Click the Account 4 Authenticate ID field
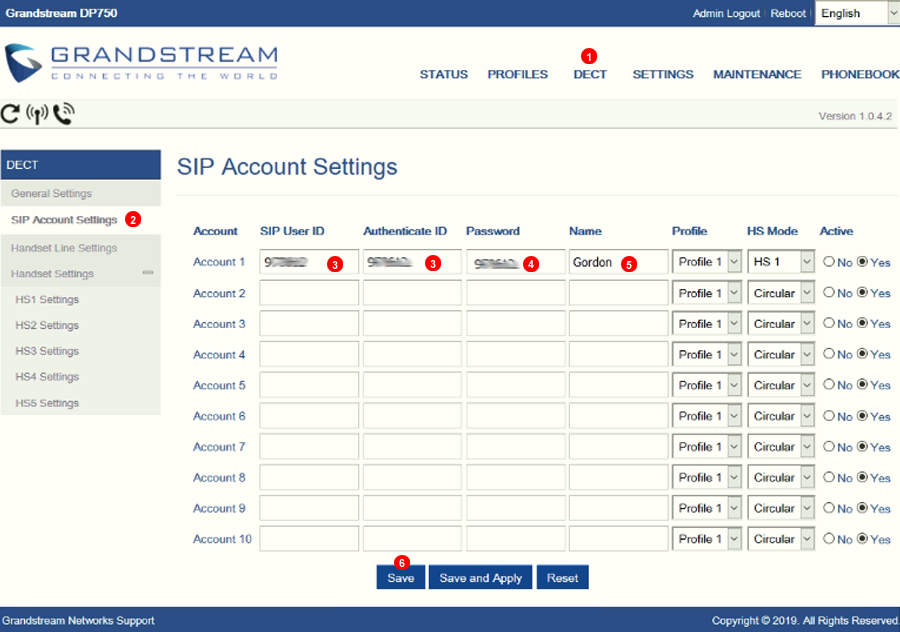The height and width of the screenshot is (632, 900). pyautogui.click(x=412, y=355)
